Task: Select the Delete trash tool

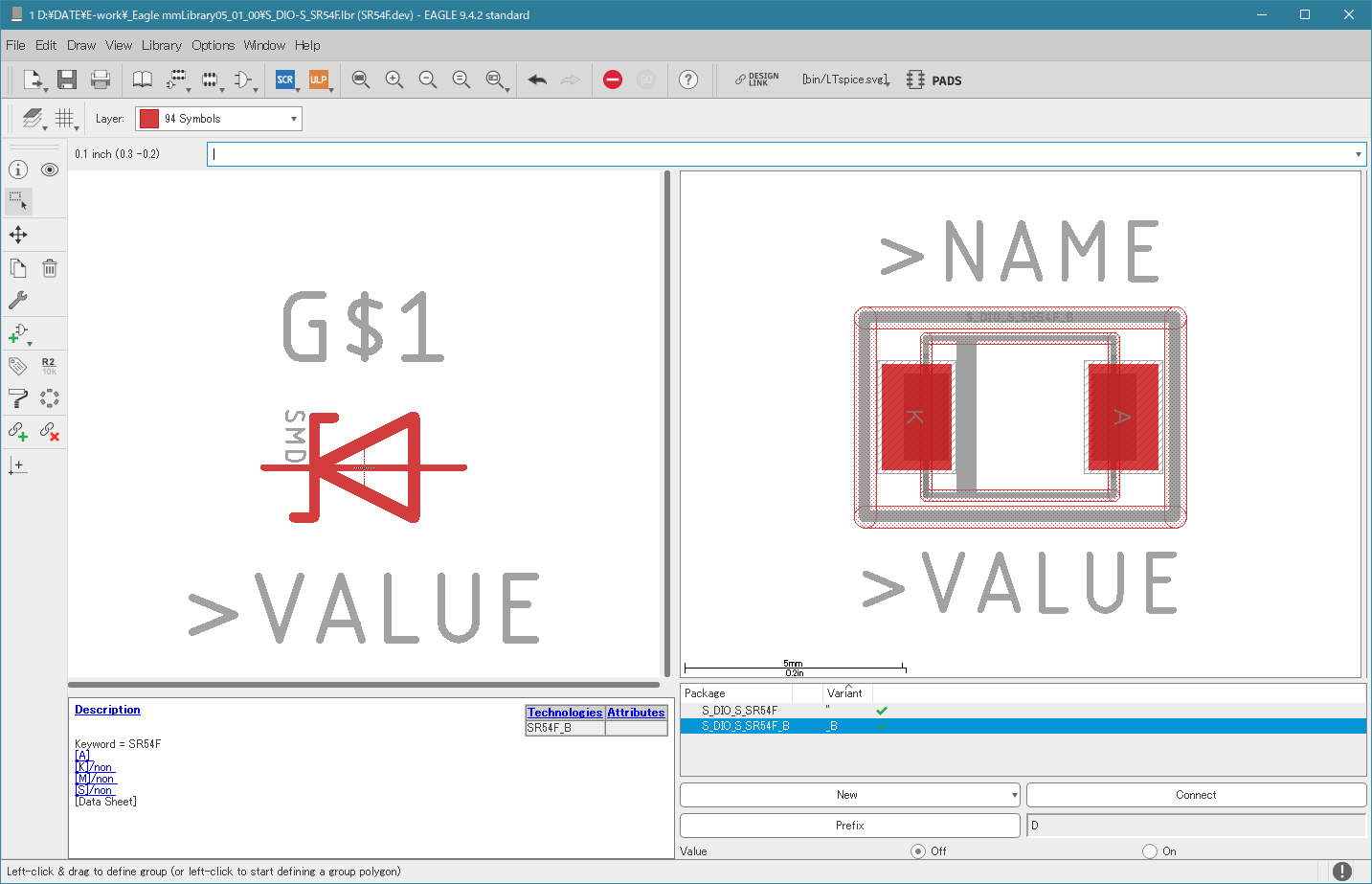Action: [50, 268]
